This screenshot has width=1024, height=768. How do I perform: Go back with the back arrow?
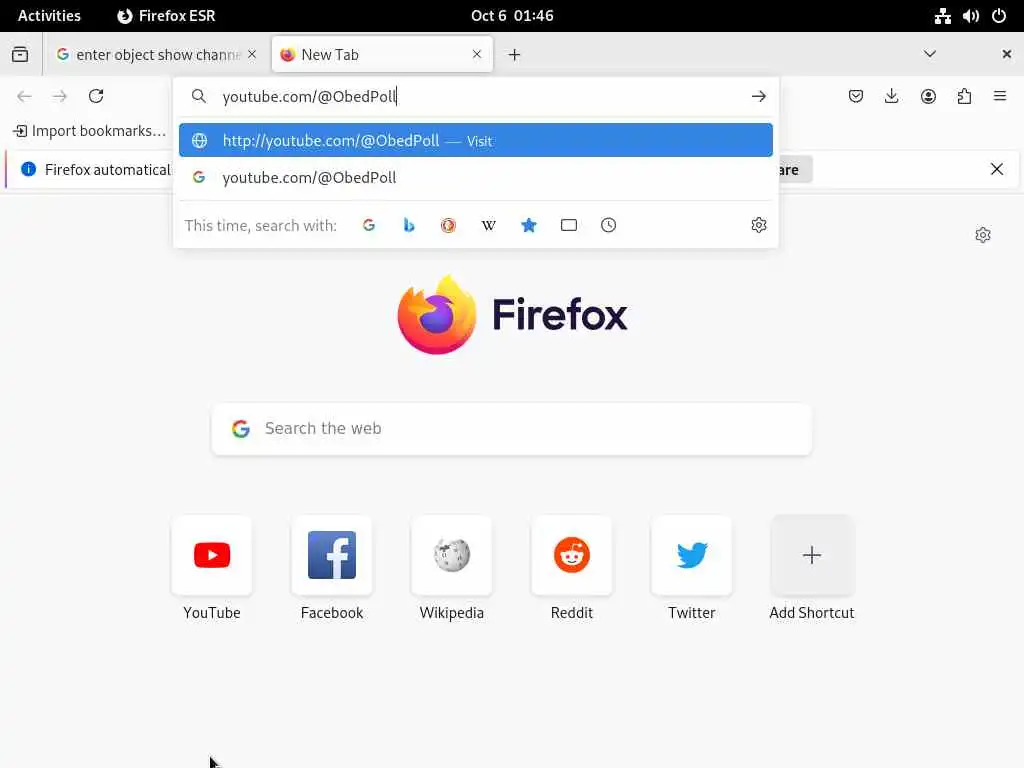click(24, 97)
